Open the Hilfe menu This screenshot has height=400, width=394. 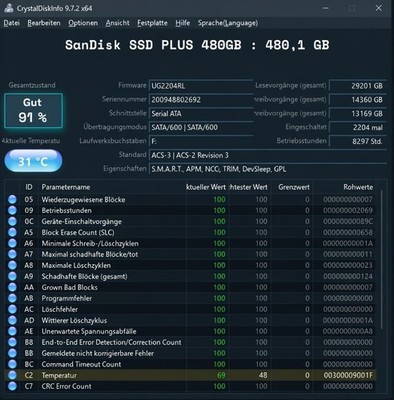(x=183, y=23)
